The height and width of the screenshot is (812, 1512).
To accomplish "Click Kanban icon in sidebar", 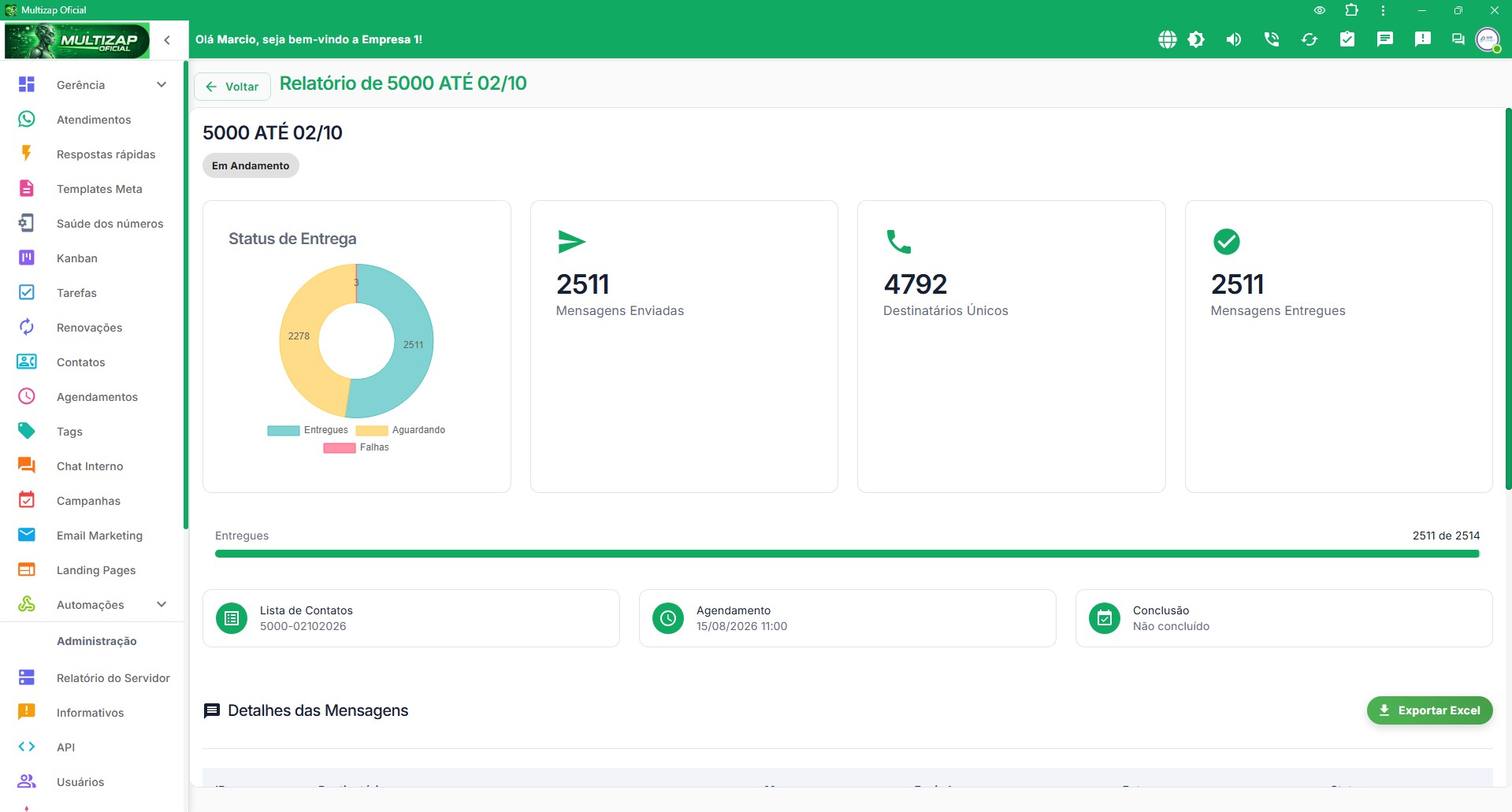I will [27, 258].
